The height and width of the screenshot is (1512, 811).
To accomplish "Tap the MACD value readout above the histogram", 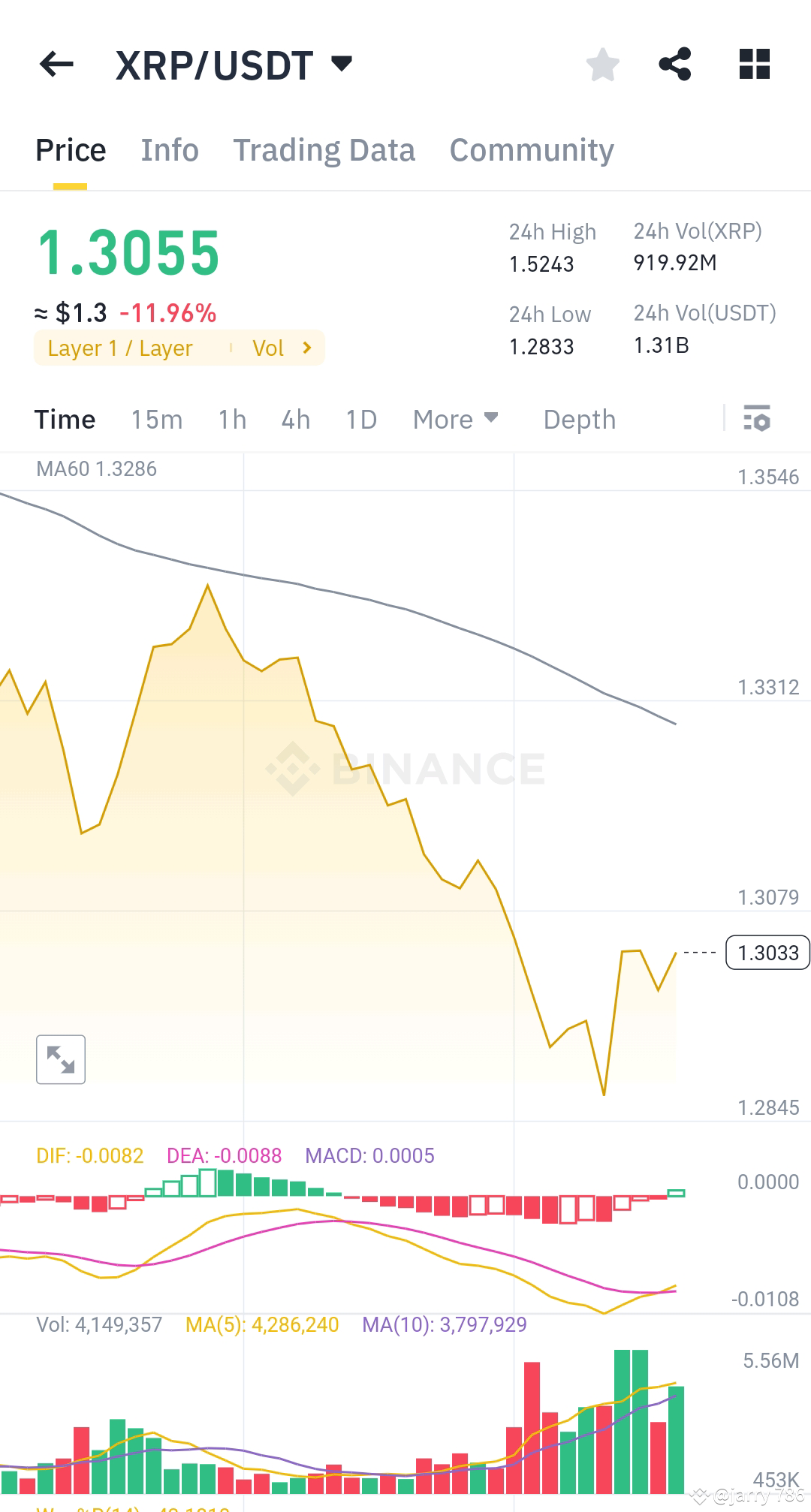I will [369, 1155].
